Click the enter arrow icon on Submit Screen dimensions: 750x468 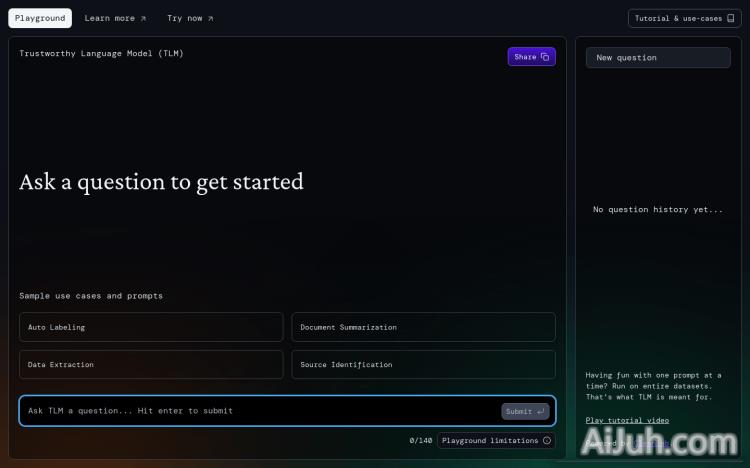point(541,411)
